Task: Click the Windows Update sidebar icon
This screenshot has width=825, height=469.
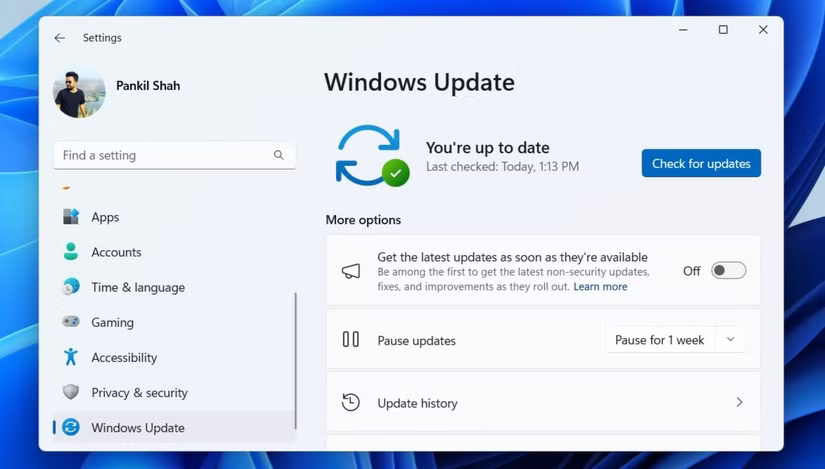Action: point(71,427)
